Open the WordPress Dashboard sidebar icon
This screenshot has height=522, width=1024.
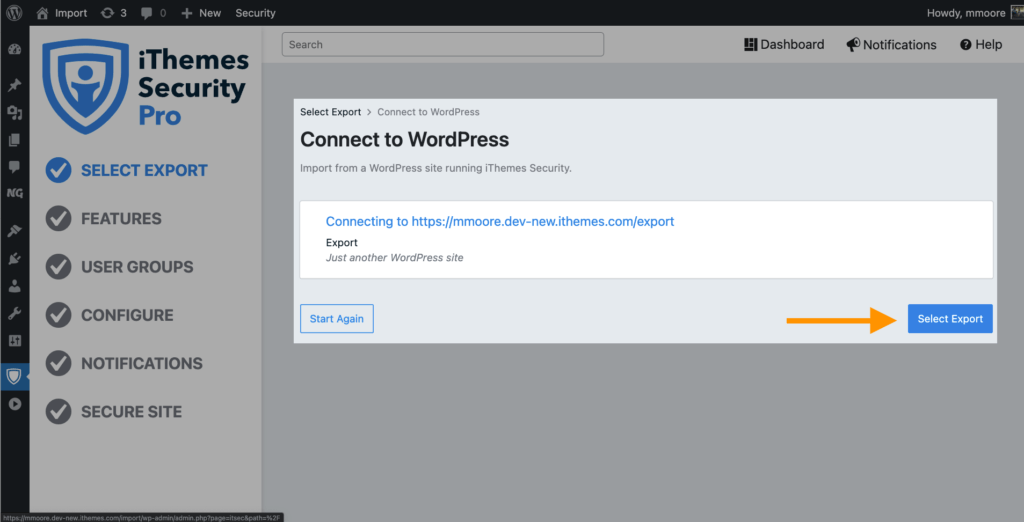click(x=14, y=49)
